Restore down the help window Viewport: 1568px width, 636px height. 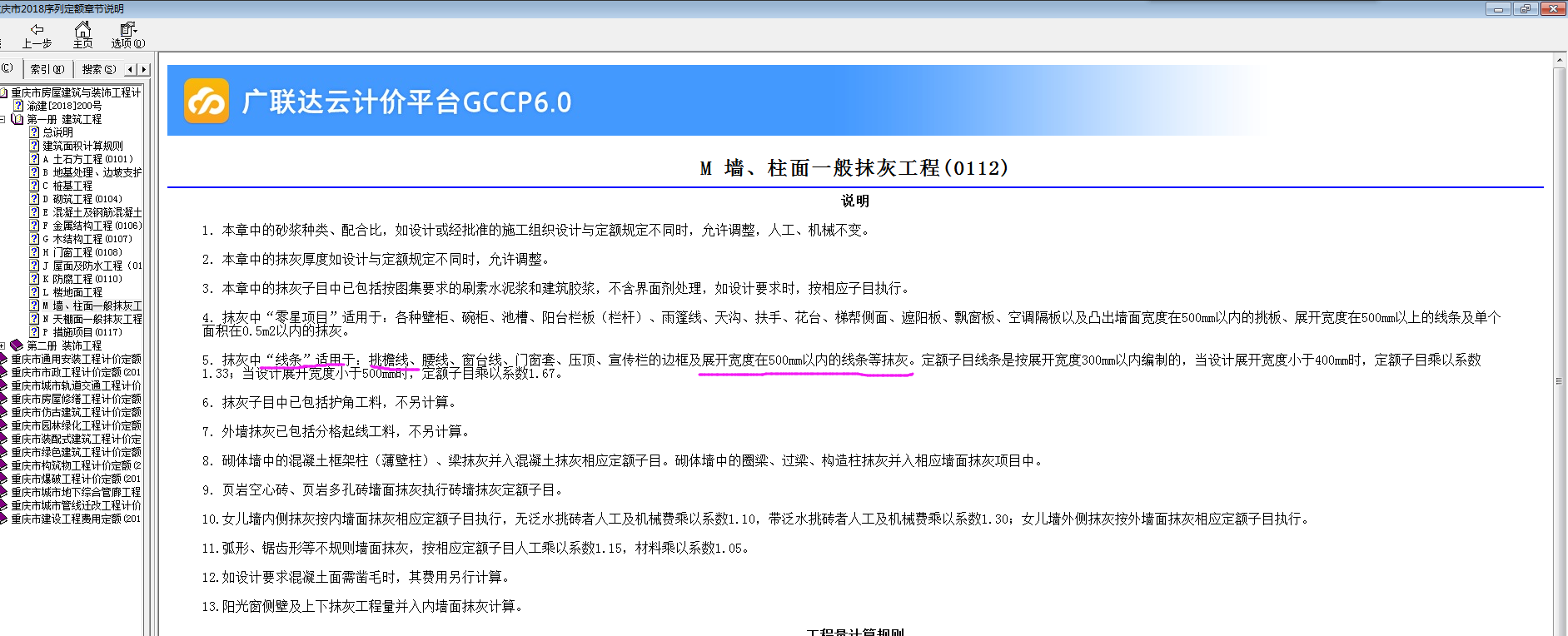click(1526, 8)
